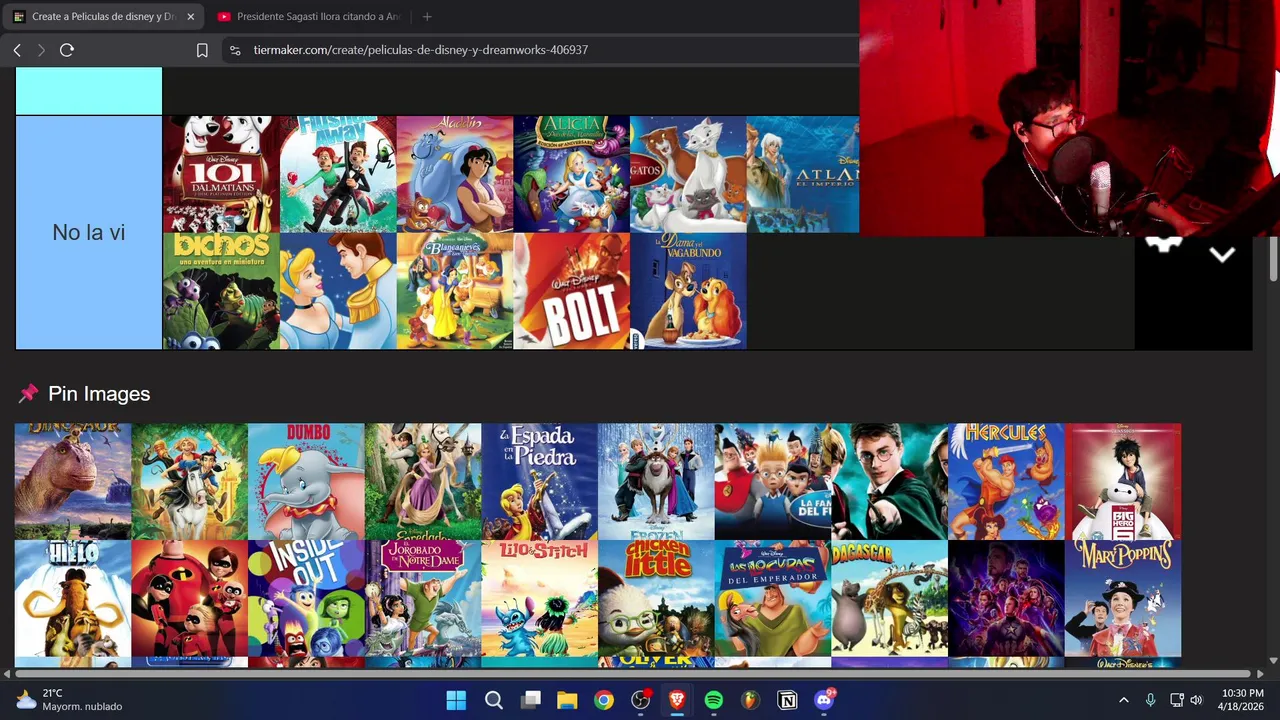Open Windows taskbar search
This screenshot has height=720, width=1280.
pyautogui.click(x=493, y=700)
